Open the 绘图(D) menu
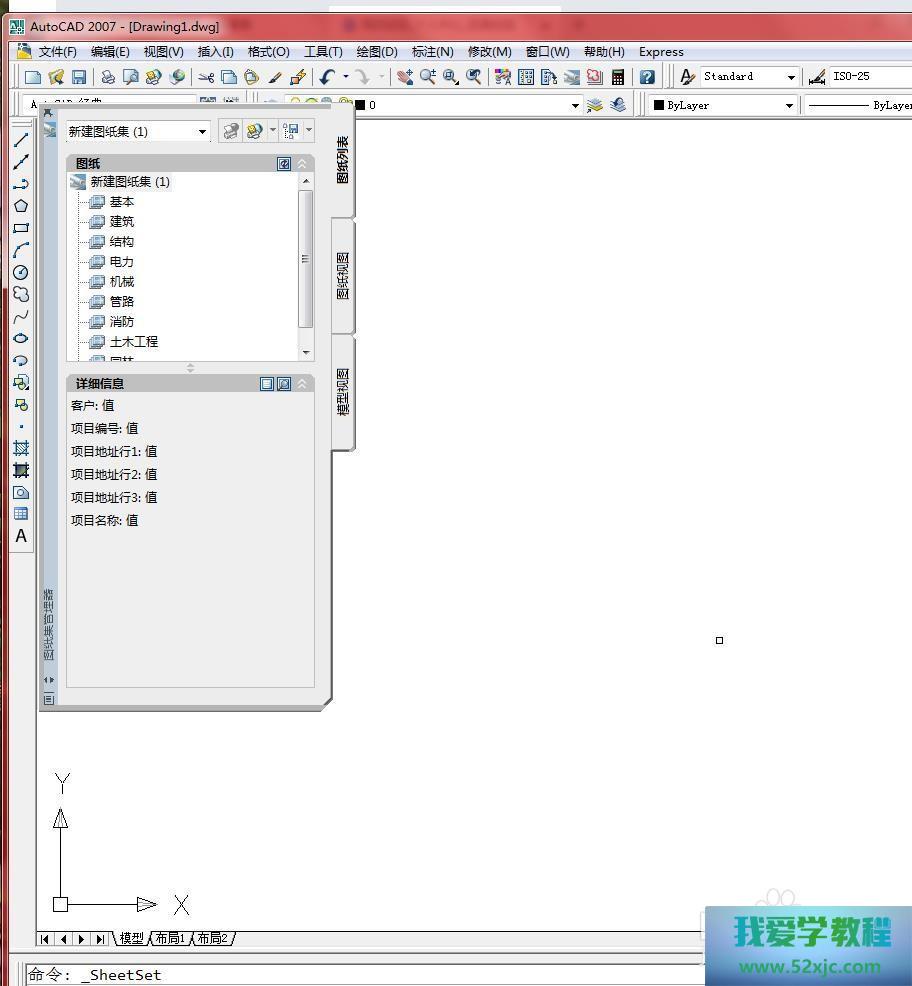 tap(376, 52)
